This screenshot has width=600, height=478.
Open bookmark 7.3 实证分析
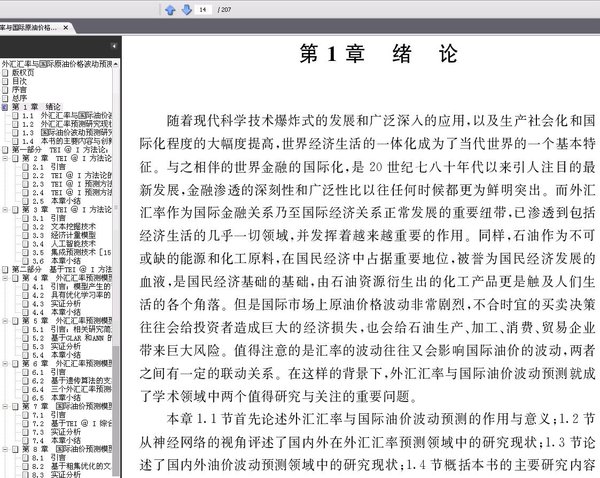tap(57, 432)
